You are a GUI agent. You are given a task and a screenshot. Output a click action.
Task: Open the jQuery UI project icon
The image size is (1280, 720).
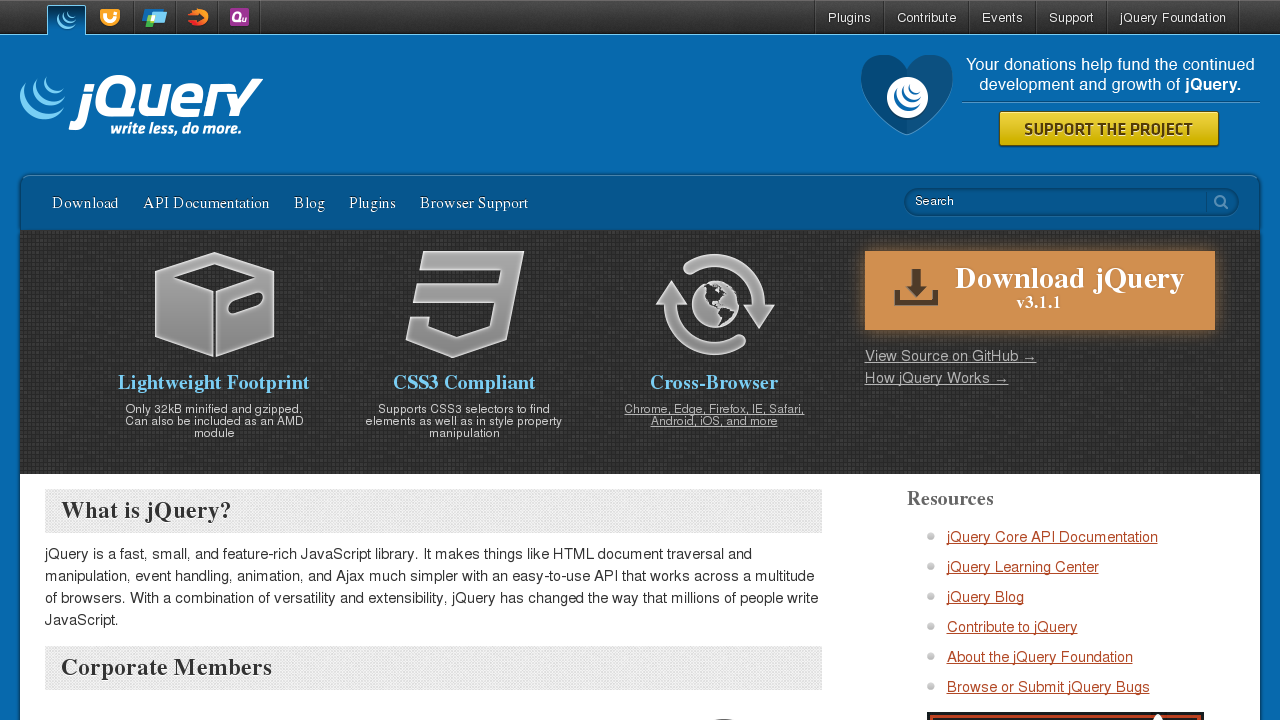click(x=110, y=17)
